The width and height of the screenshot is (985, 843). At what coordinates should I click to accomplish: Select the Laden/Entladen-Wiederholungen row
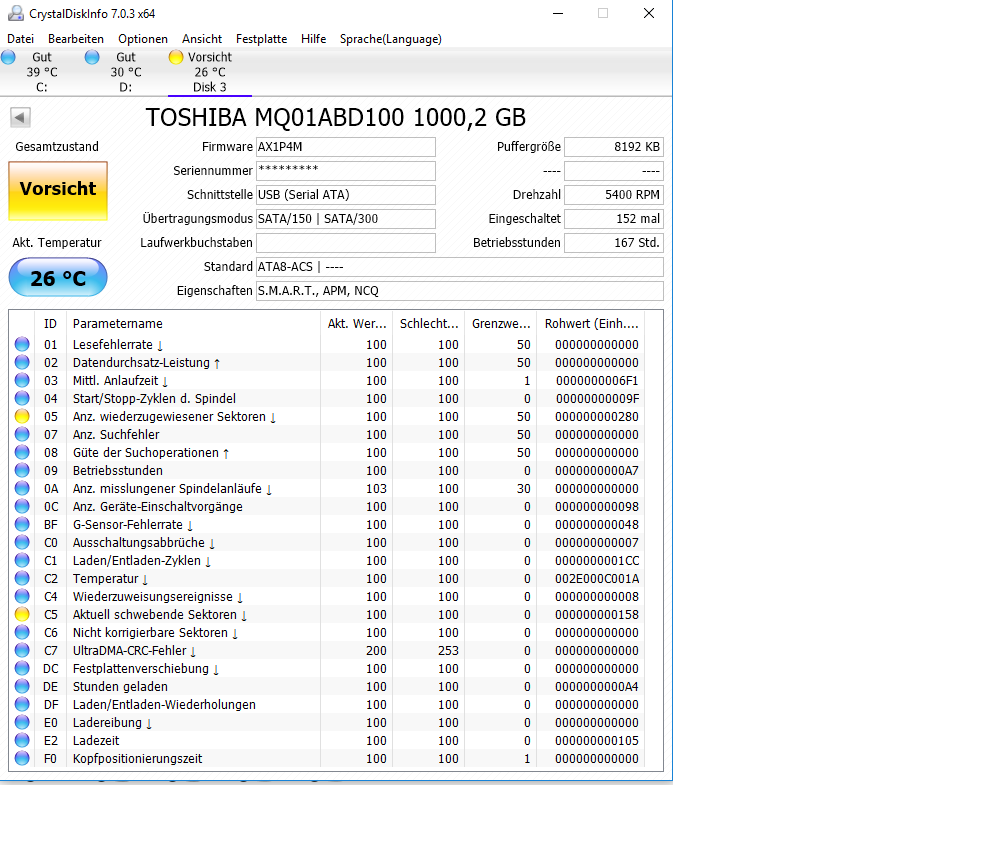328,705
